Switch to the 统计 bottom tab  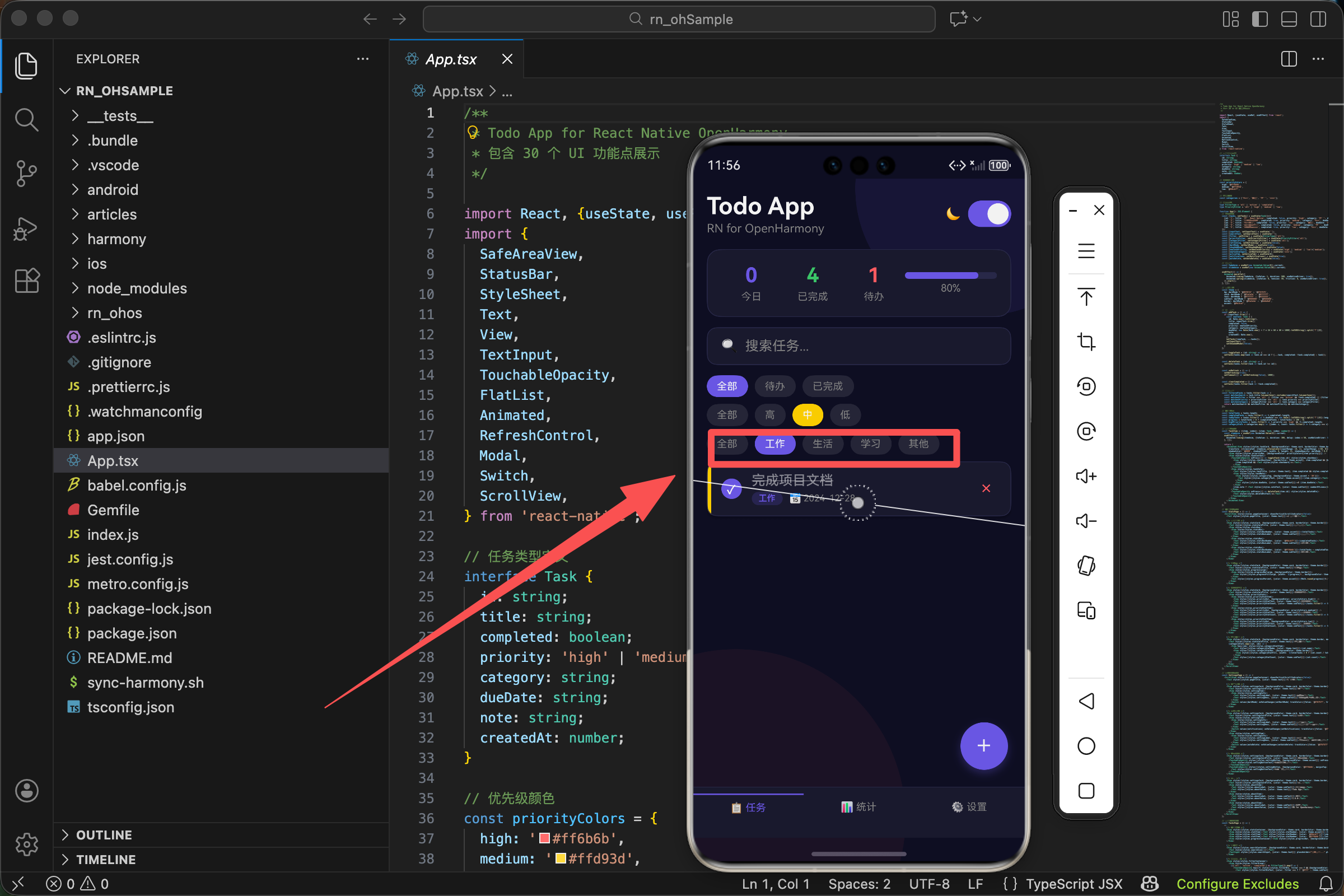pos(858,806)
